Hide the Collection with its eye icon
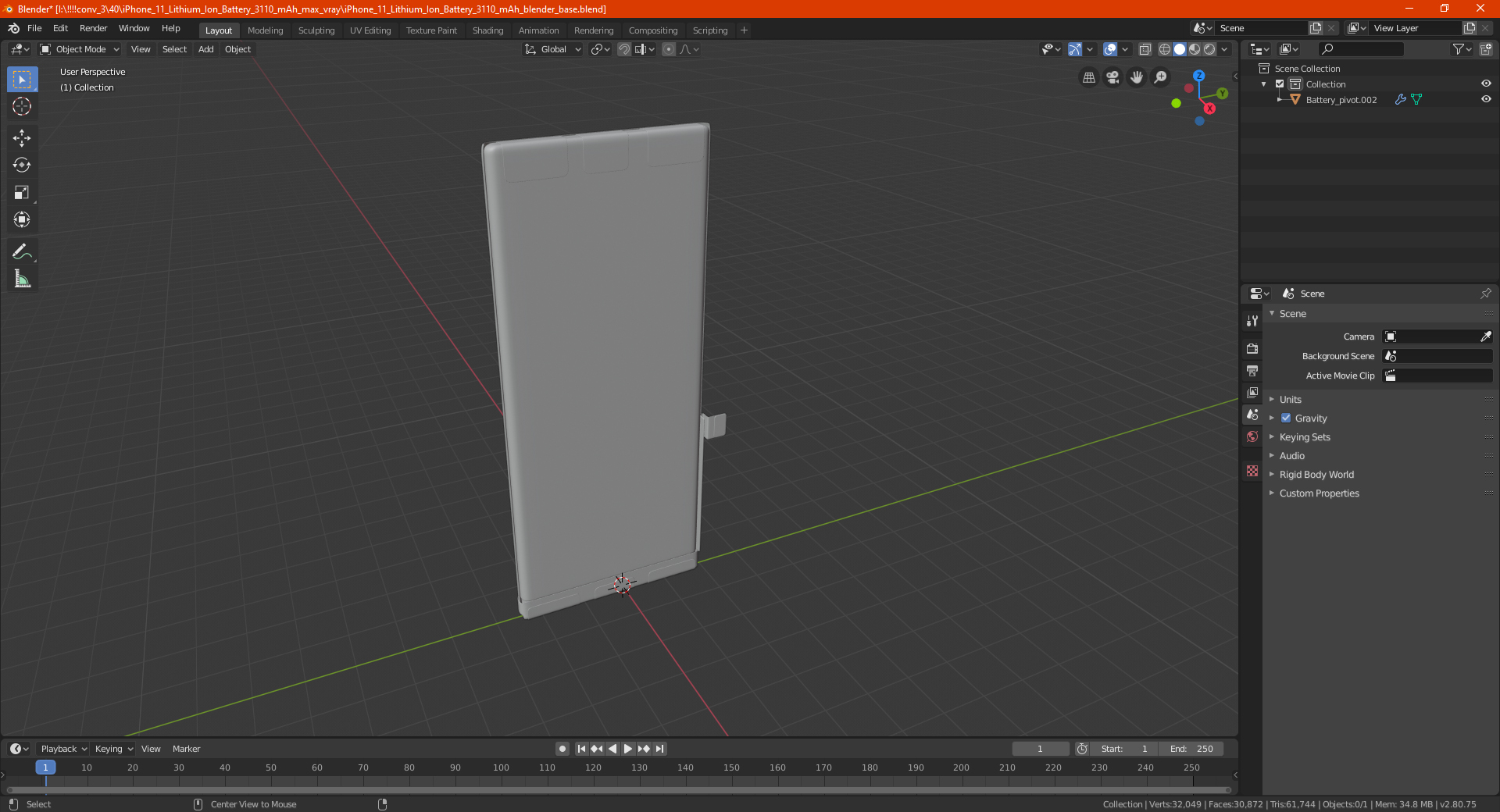Image resolution: width=1500 pixels, height=812 pixels. (1486, 84)
